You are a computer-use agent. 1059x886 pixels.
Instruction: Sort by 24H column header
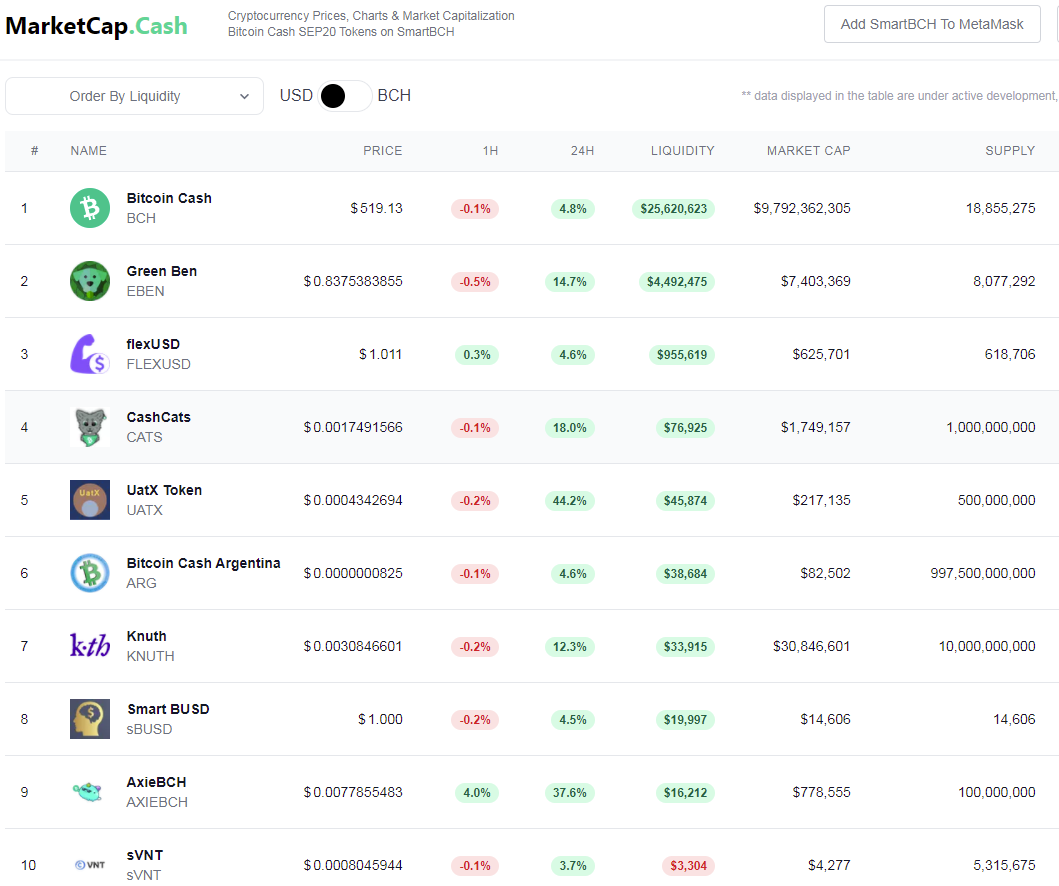[582, 151]
